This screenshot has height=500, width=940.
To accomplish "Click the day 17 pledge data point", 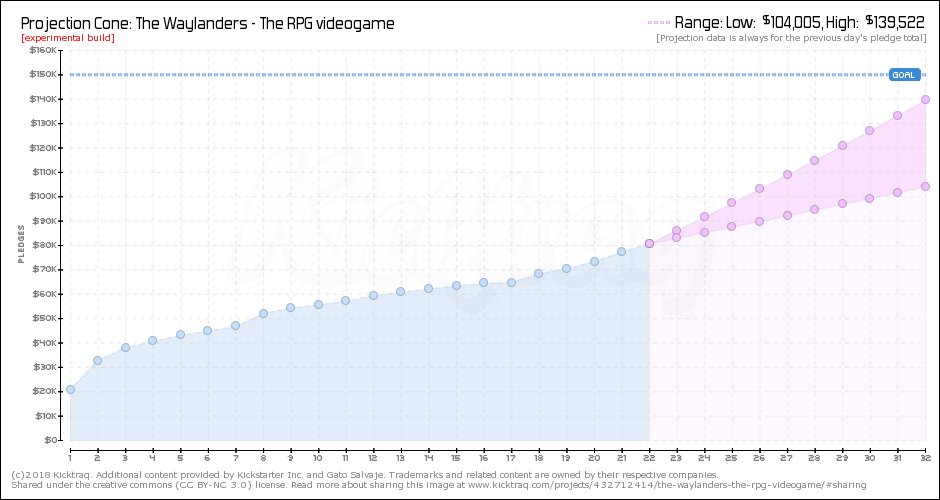I will [511, 282].
